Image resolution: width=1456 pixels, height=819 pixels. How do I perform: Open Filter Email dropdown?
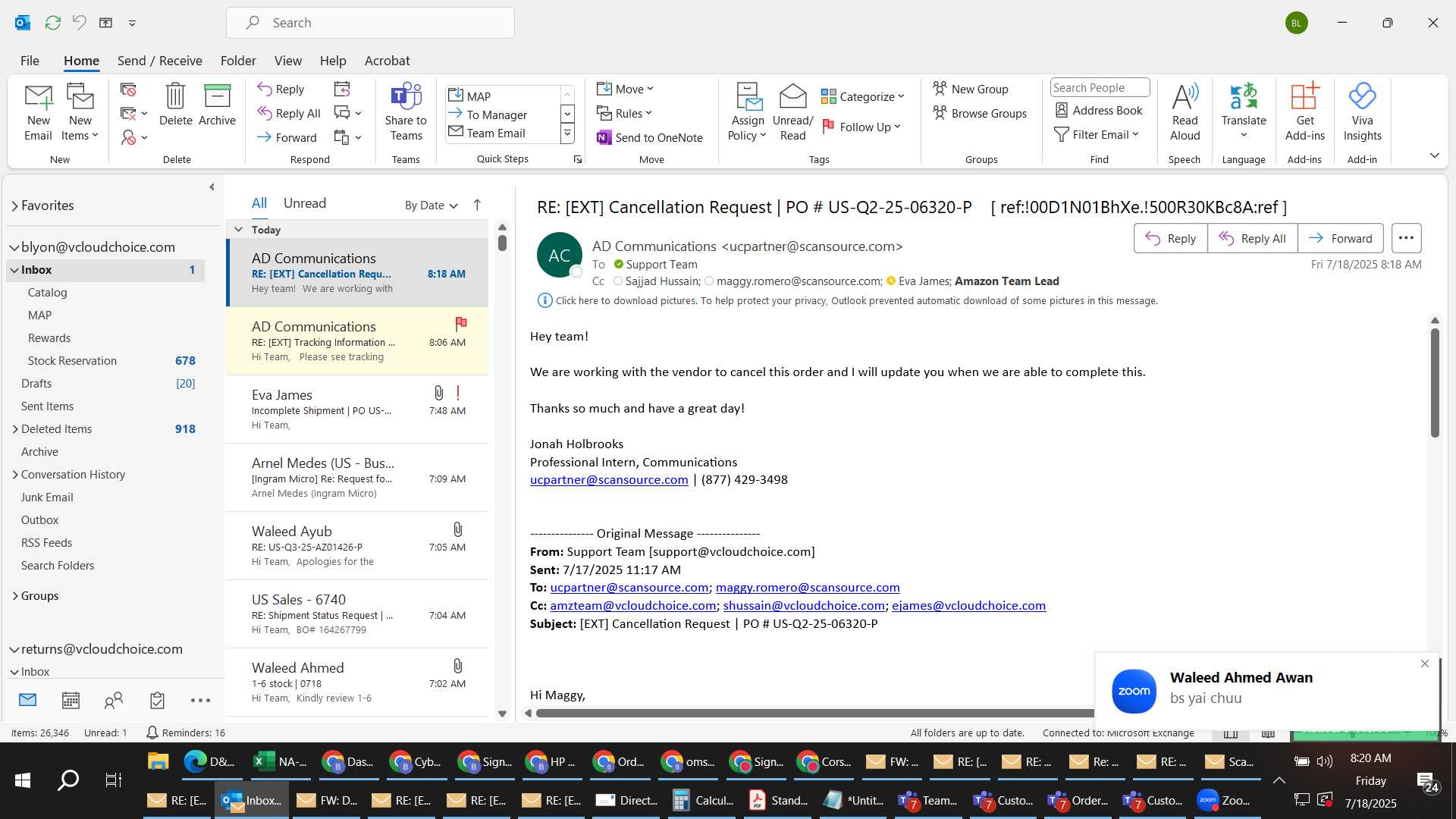(1097, 134)
